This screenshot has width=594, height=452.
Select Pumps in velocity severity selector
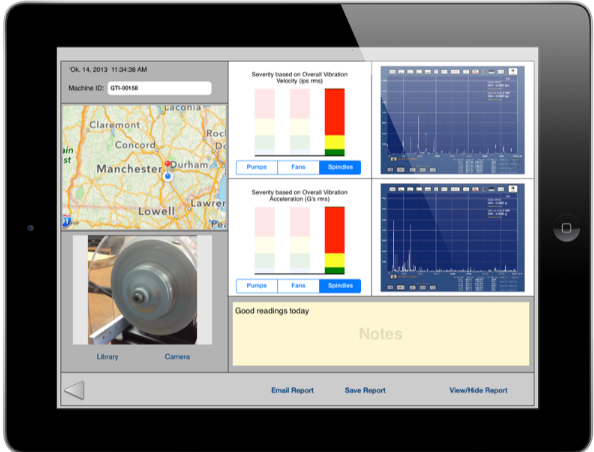257,167
